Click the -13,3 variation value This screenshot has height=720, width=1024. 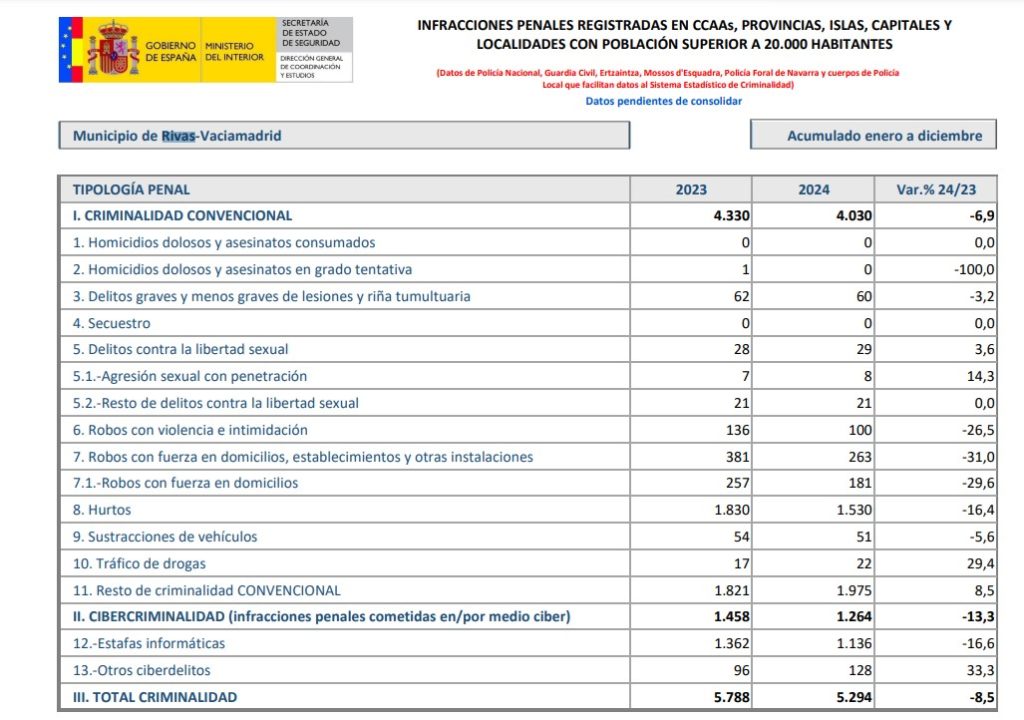coord(978,616)
